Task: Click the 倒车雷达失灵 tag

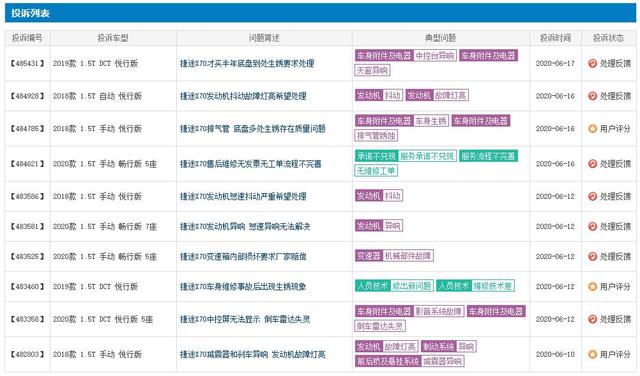Action: pyautogui.click(x=380, y=326)
